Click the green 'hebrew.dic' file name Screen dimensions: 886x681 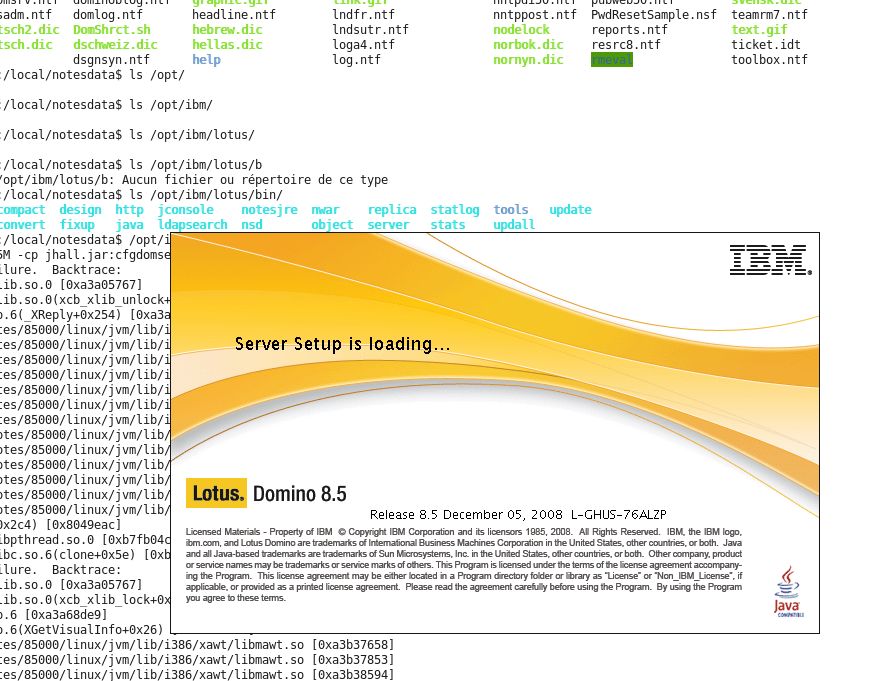coord(227,30)
